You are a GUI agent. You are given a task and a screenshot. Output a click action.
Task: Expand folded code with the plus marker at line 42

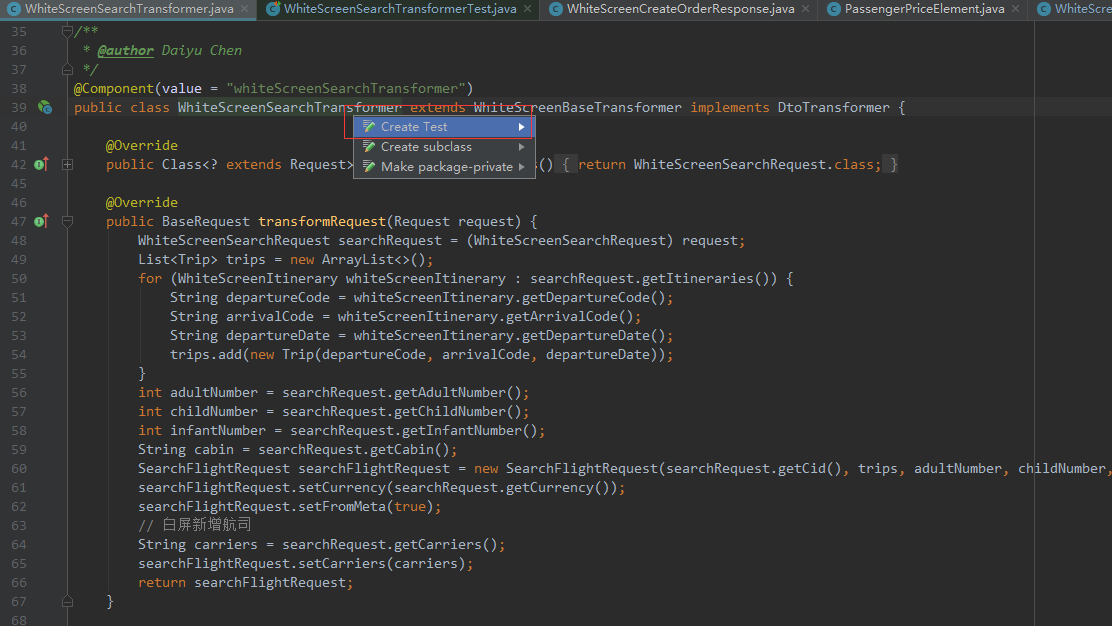coord(68,164)
